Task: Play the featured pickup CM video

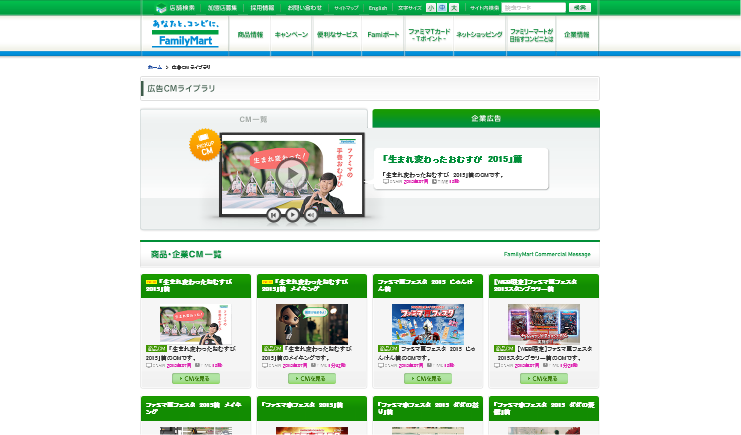Action: pyautogui.click(x=292, y=174)
